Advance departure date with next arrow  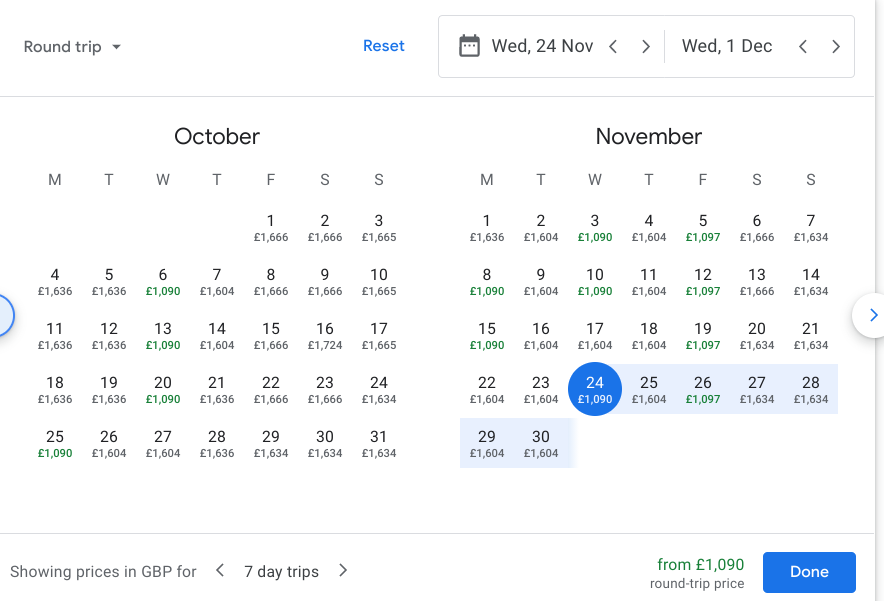646,46
